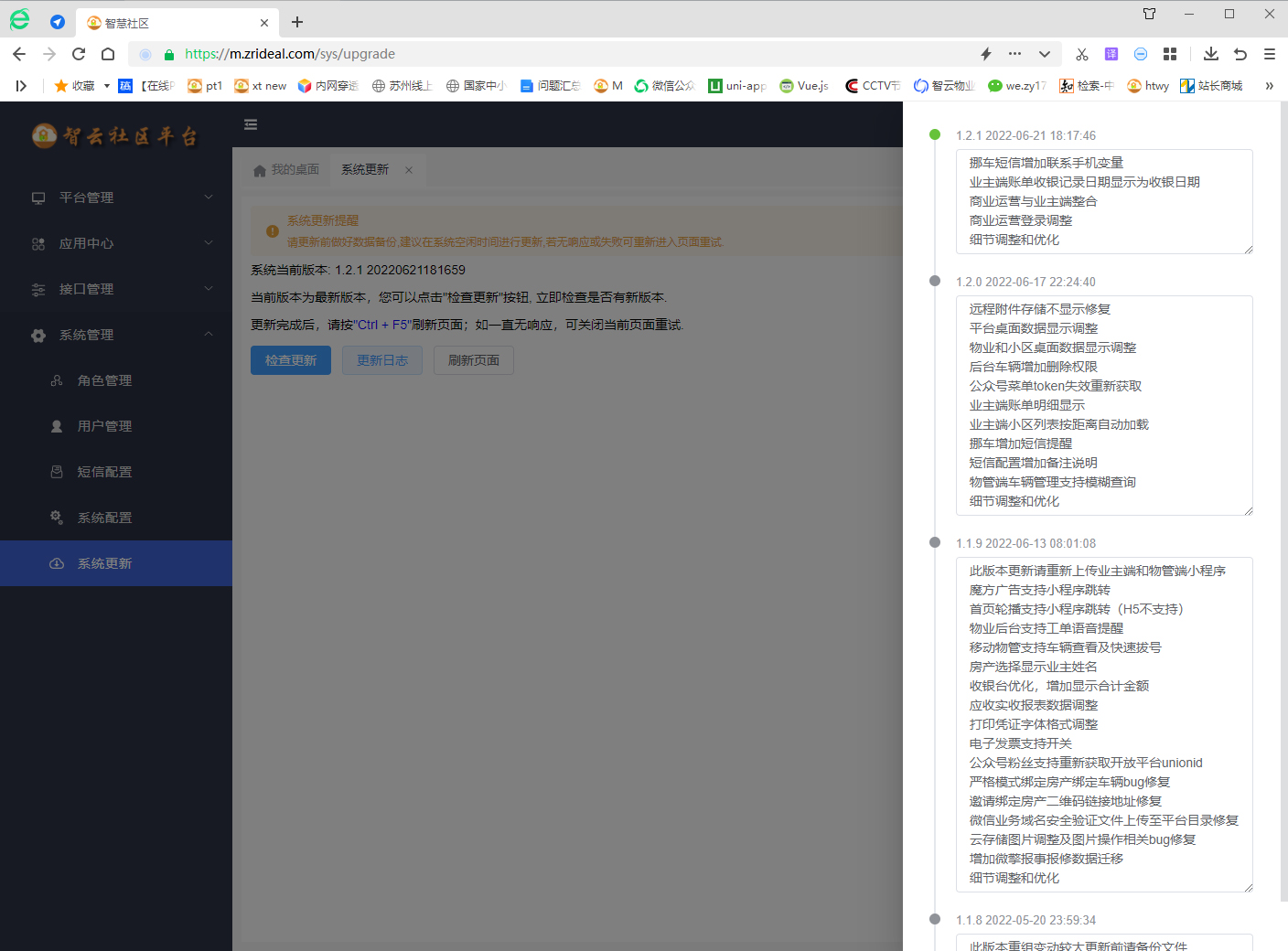Click the changelog panel vertical scrollbar

tap(1283, 503)
